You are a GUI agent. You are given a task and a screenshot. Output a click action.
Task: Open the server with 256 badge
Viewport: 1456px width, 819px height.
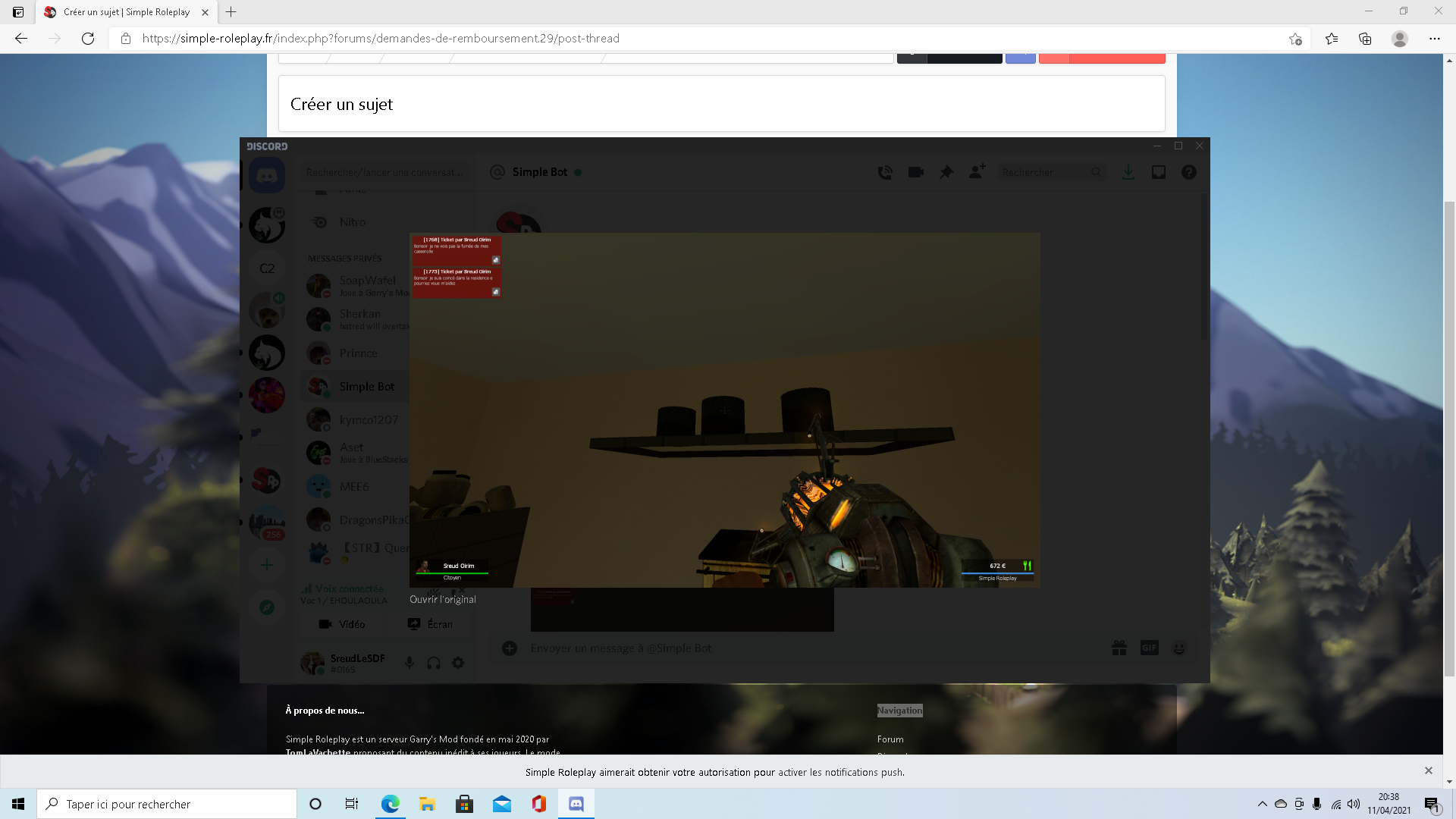click(x=267, y=523)
